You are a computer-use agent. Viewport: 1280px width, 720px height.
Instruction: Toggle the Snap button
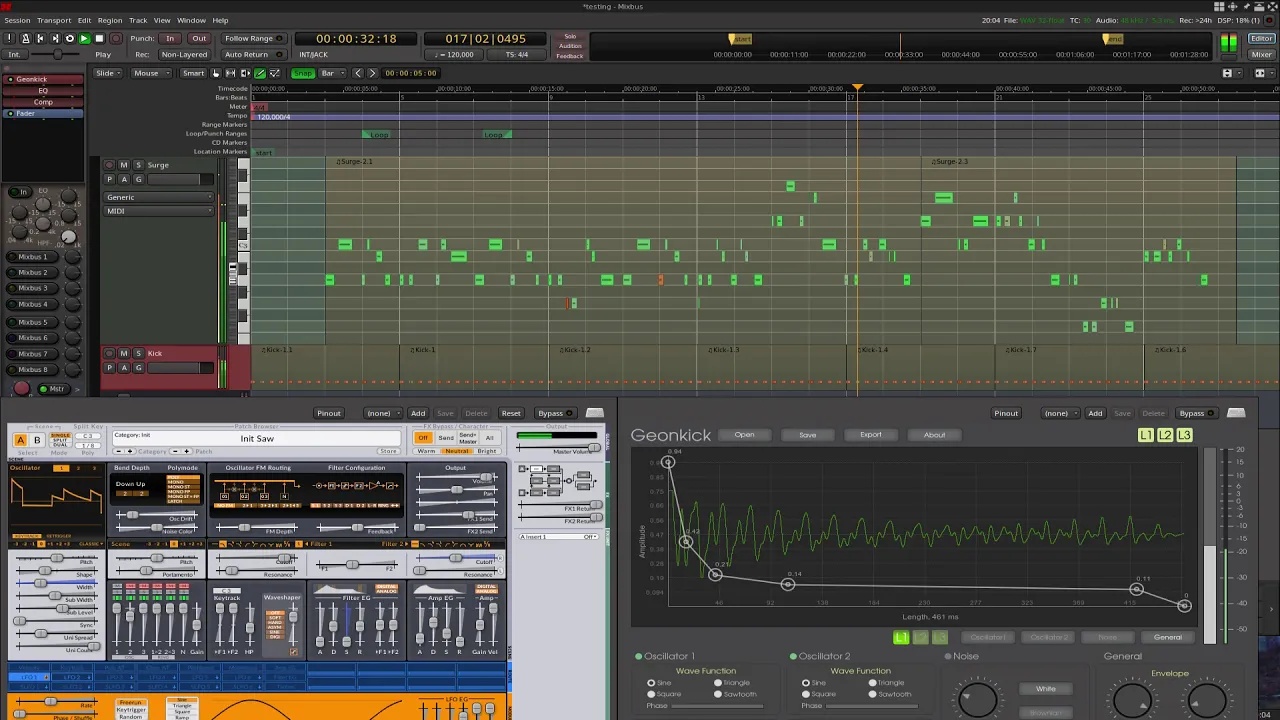[303, 73]
